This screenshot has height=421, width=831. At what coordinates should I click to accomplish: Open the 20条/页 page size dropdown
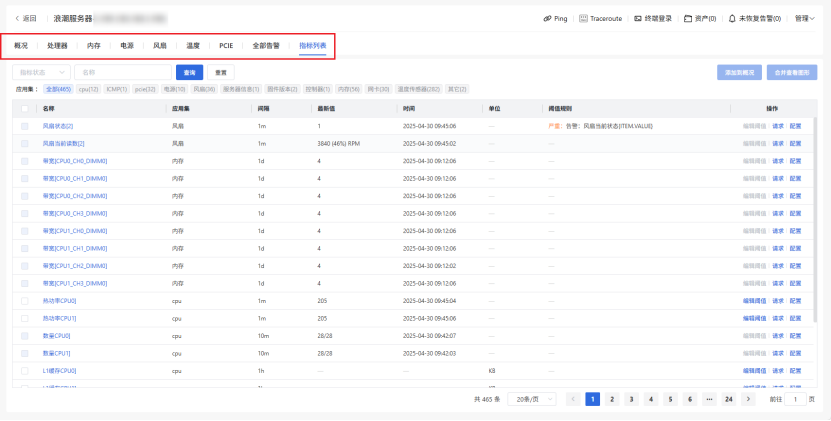point(532,399)
